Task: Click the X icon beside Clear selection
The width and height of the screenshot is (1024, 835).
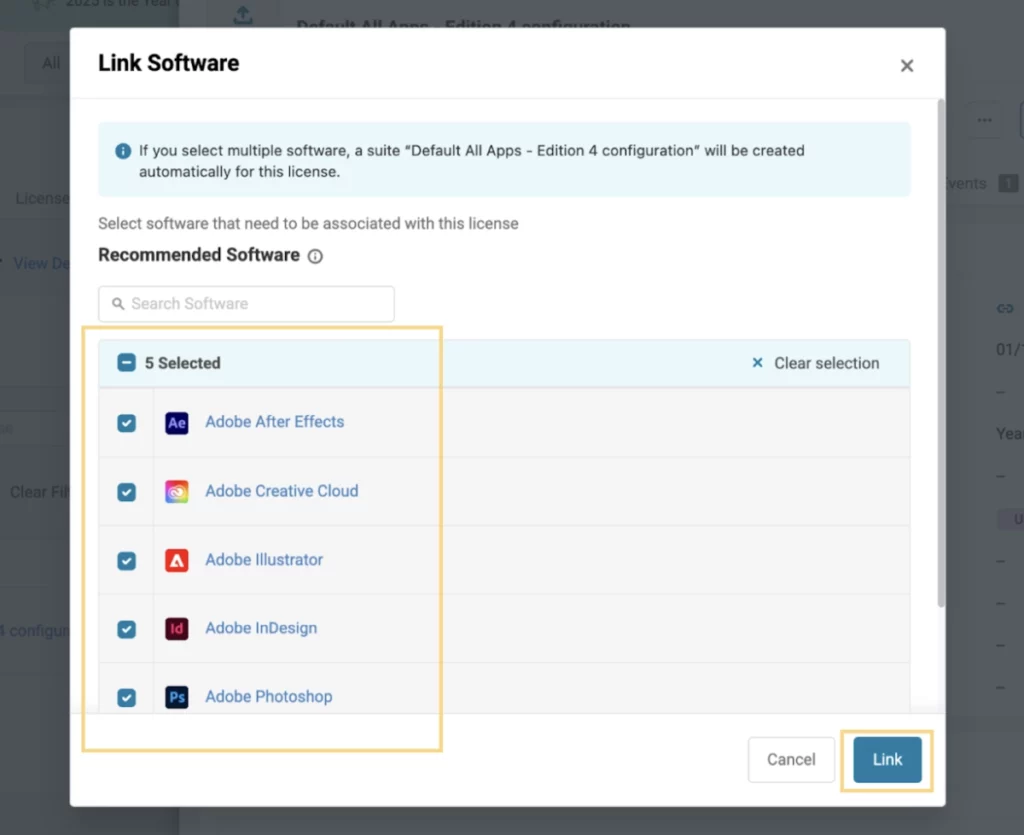Action: tap(757, 362)
